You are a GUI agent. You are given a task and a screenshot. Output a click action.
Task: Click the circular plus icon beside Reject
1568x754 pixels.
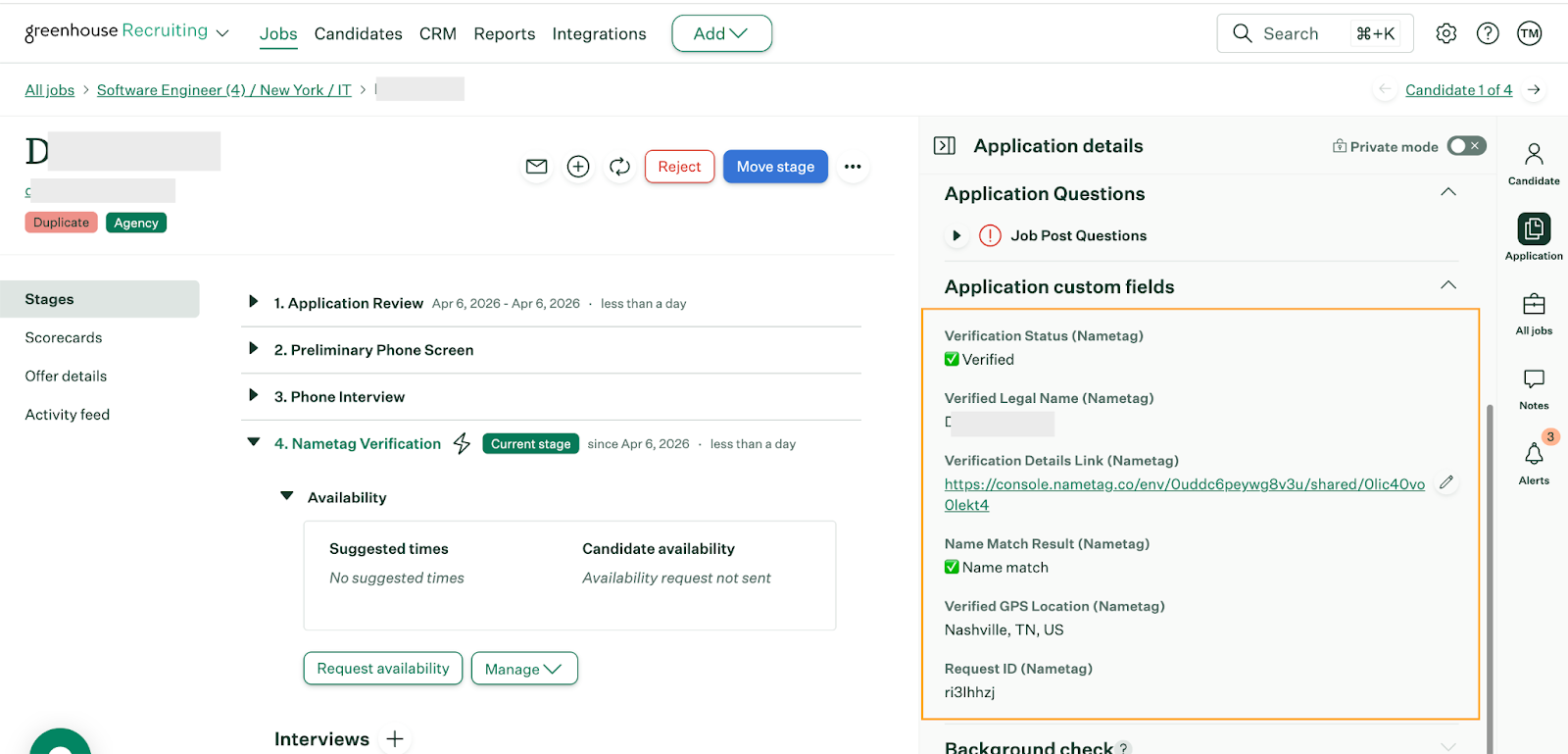click(x=578, y=167)
